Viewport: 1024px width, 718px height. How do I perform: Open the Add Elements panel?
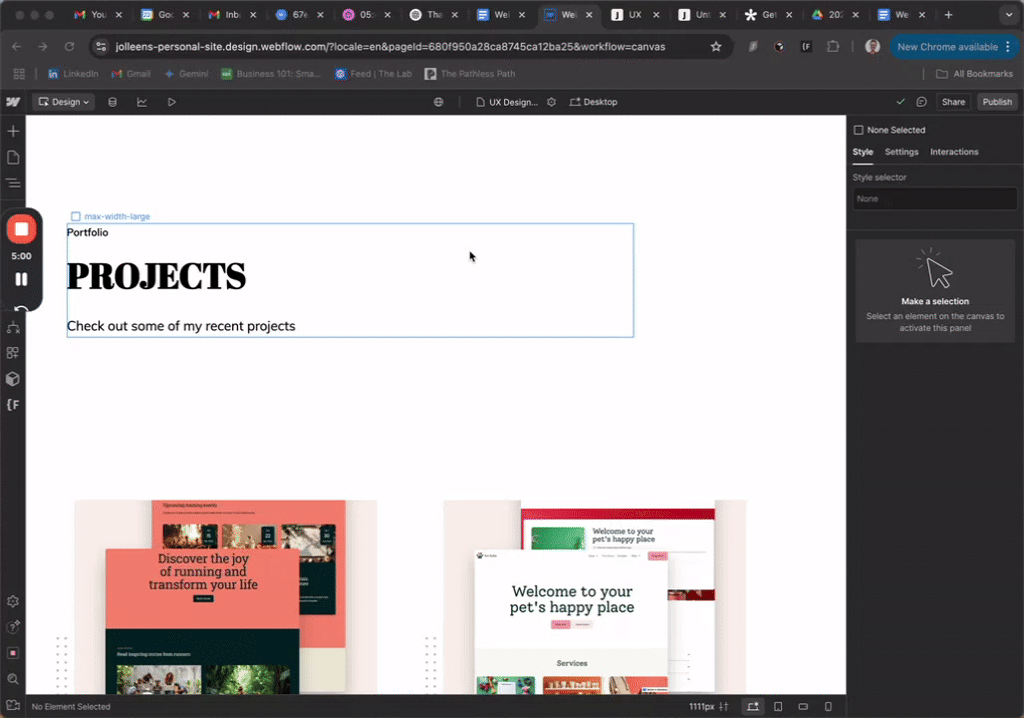pos(13,130)
